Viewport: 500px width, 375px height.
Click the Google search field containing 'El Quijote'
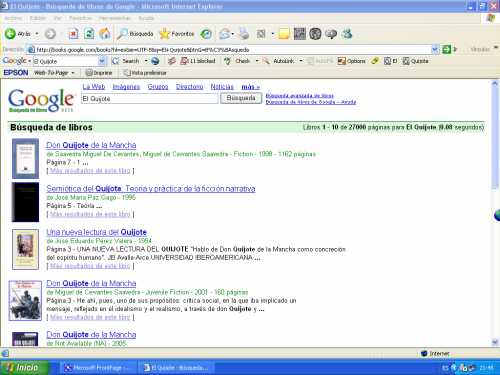150,99
